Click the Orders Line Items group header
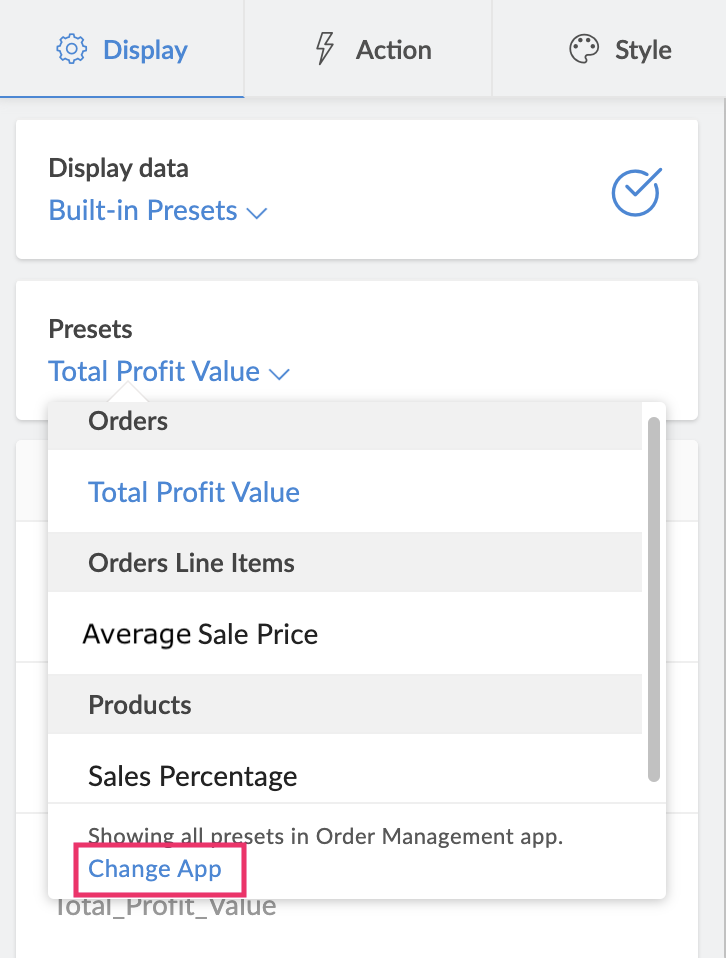The image size is (726, 958). pos(191,563)
